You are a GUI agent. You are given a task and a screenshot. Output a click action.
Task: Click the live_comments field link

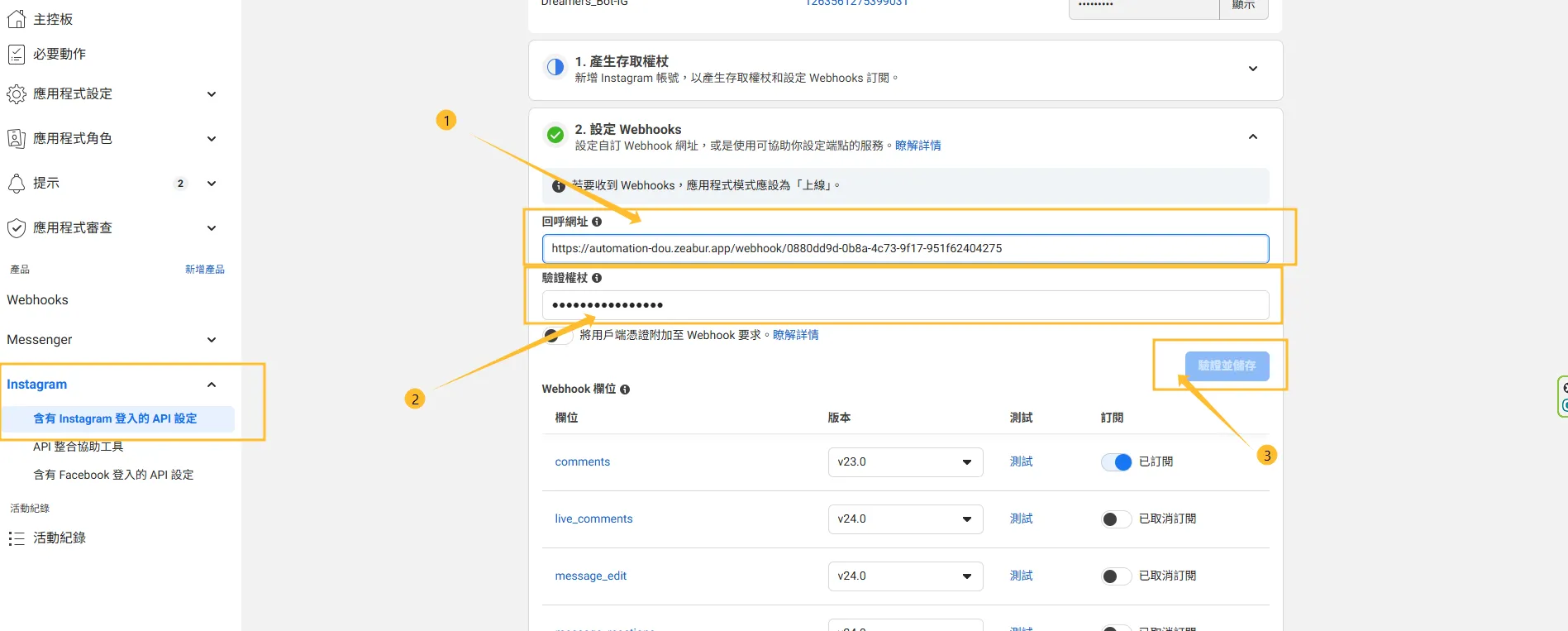click(593, 519)
